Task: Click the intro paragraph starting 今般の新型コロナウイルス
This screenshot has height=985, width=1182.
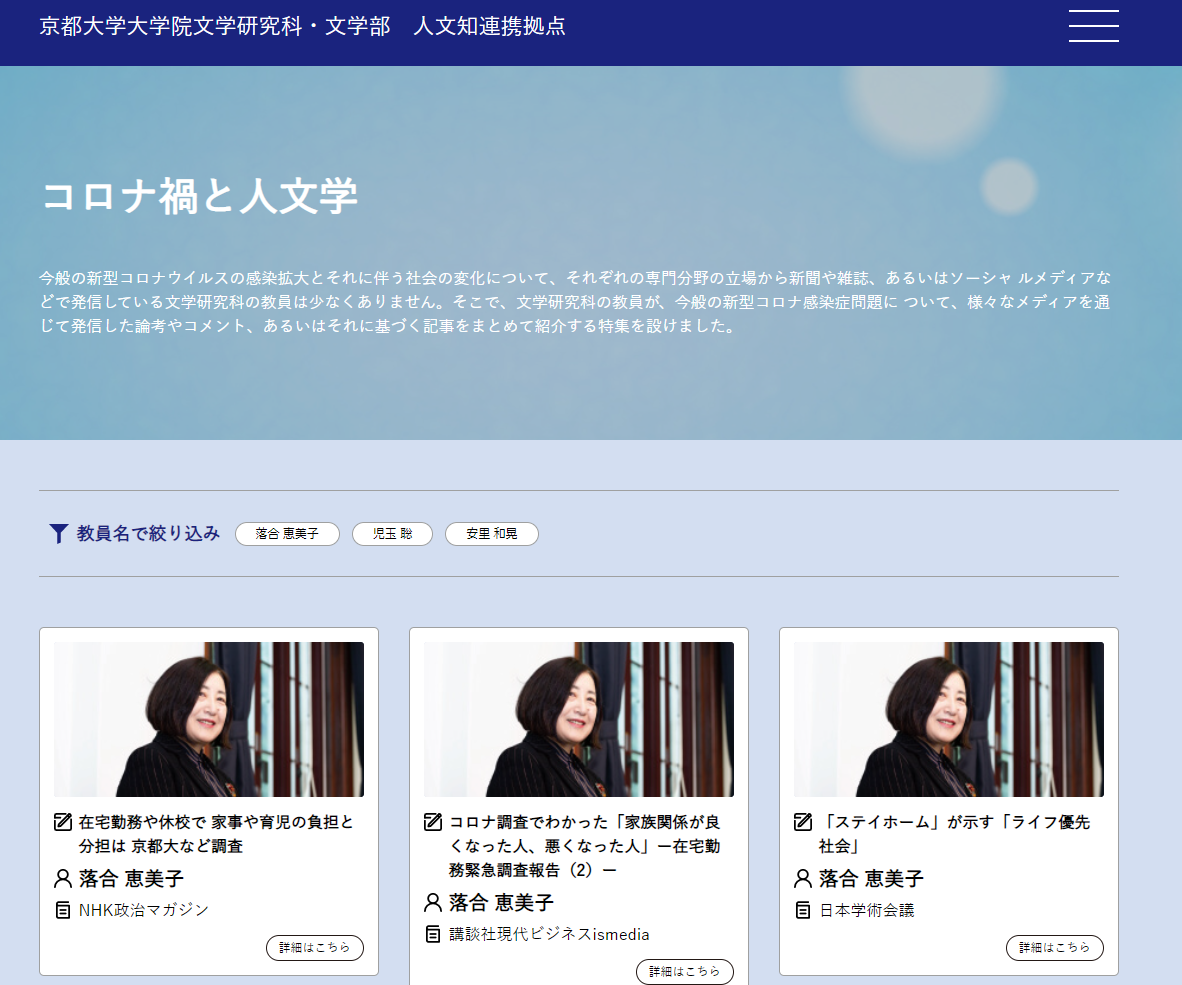Action: [x=575, y=301]
